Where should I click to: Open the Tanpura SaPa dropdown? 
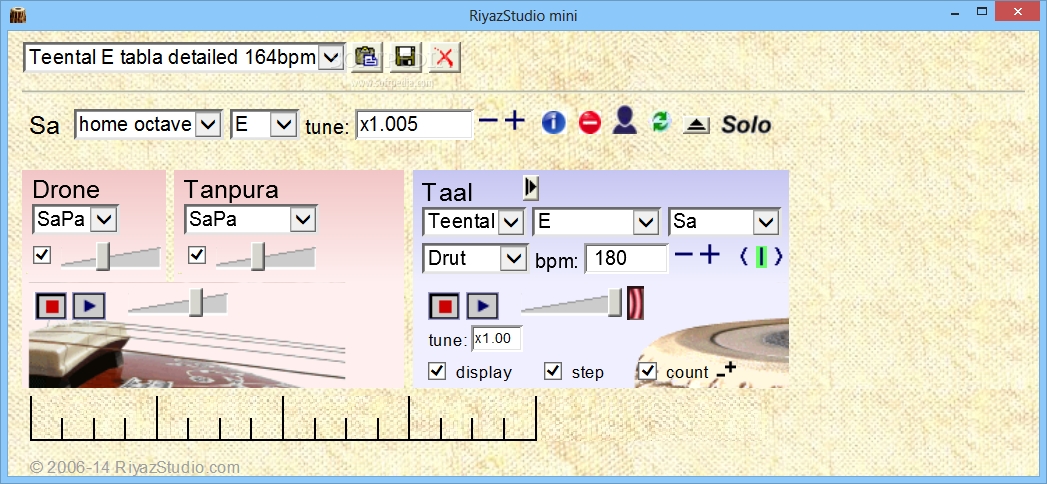point(250,219)
